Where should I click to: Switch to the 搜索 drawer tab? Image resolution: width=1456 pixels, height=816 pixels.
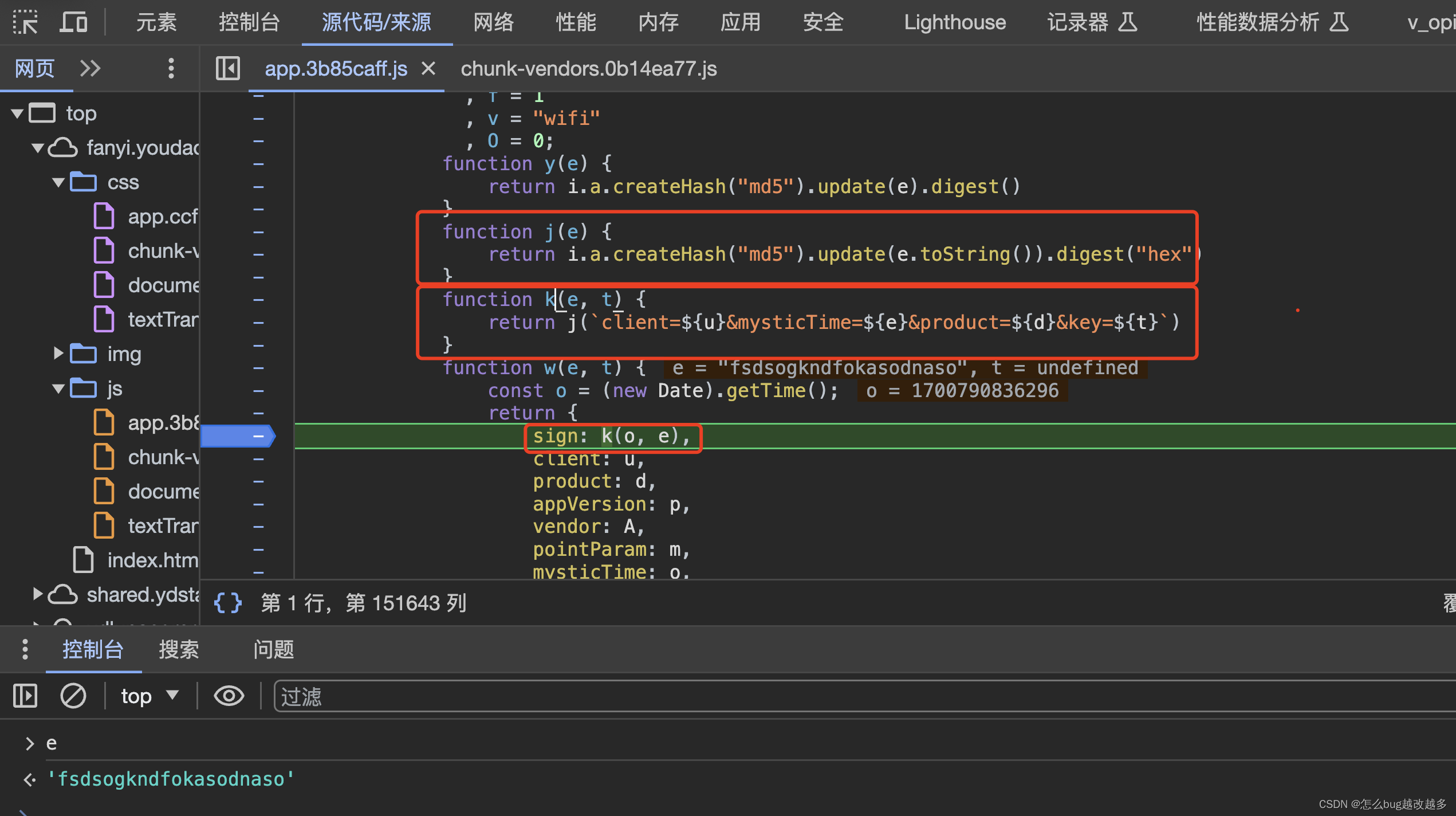click(x=179, y=649)
